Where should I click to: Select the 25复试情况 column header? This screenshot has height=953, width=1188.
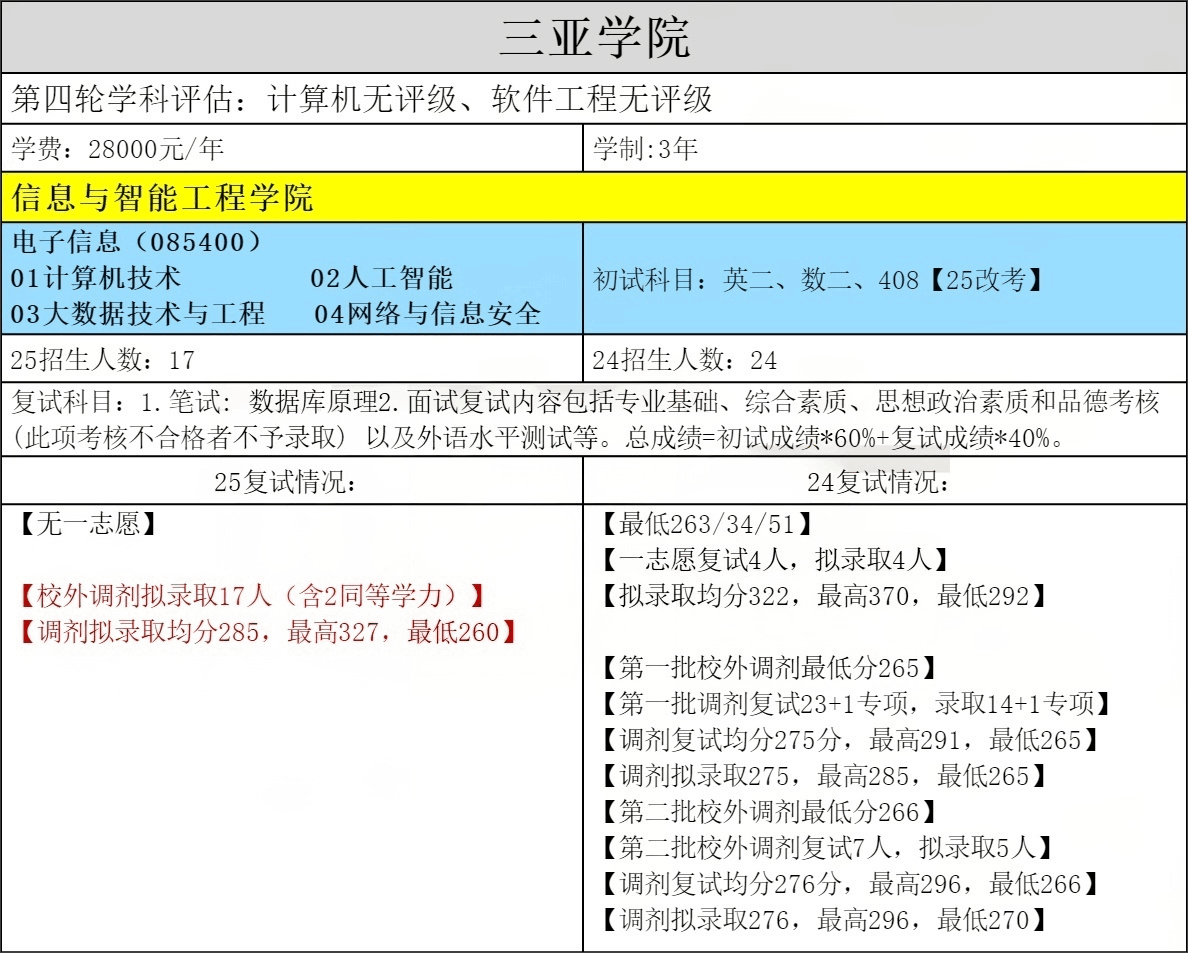click(x=285, y=482)
